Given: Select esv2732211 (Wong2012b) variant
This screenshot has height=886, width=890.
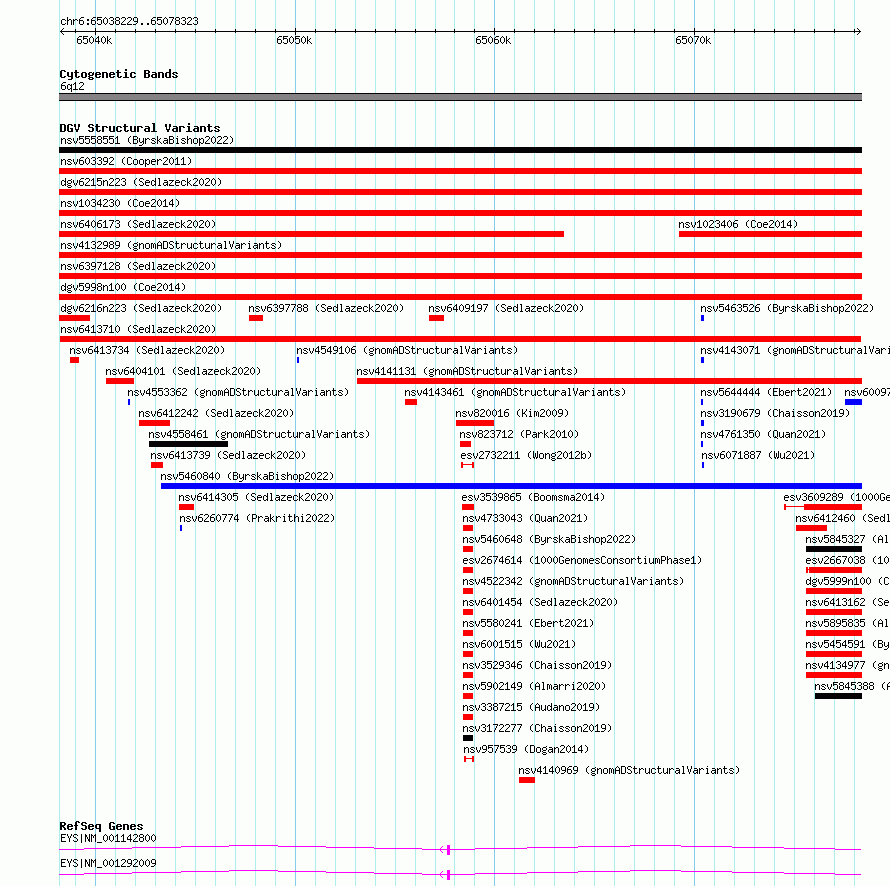Looking at the screenshot, I should [x=526, y=455].
